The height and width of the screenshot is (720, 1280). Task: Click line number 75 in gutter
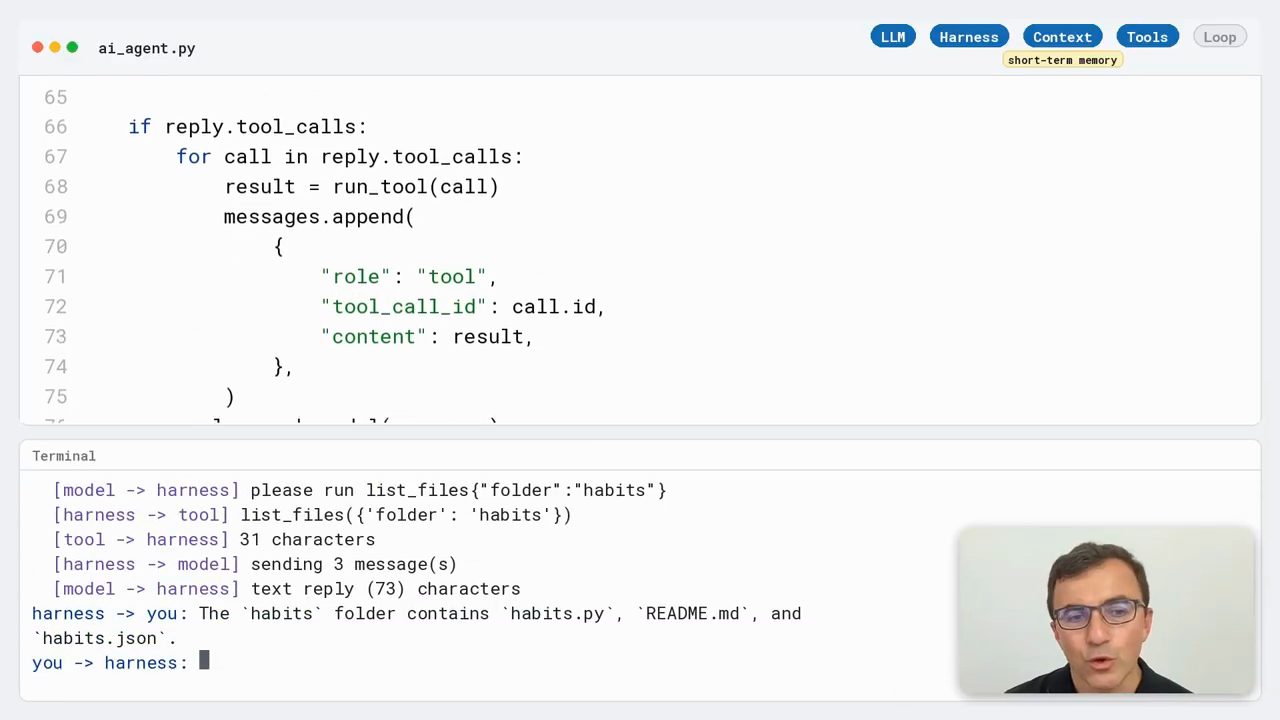pos(56,397)
